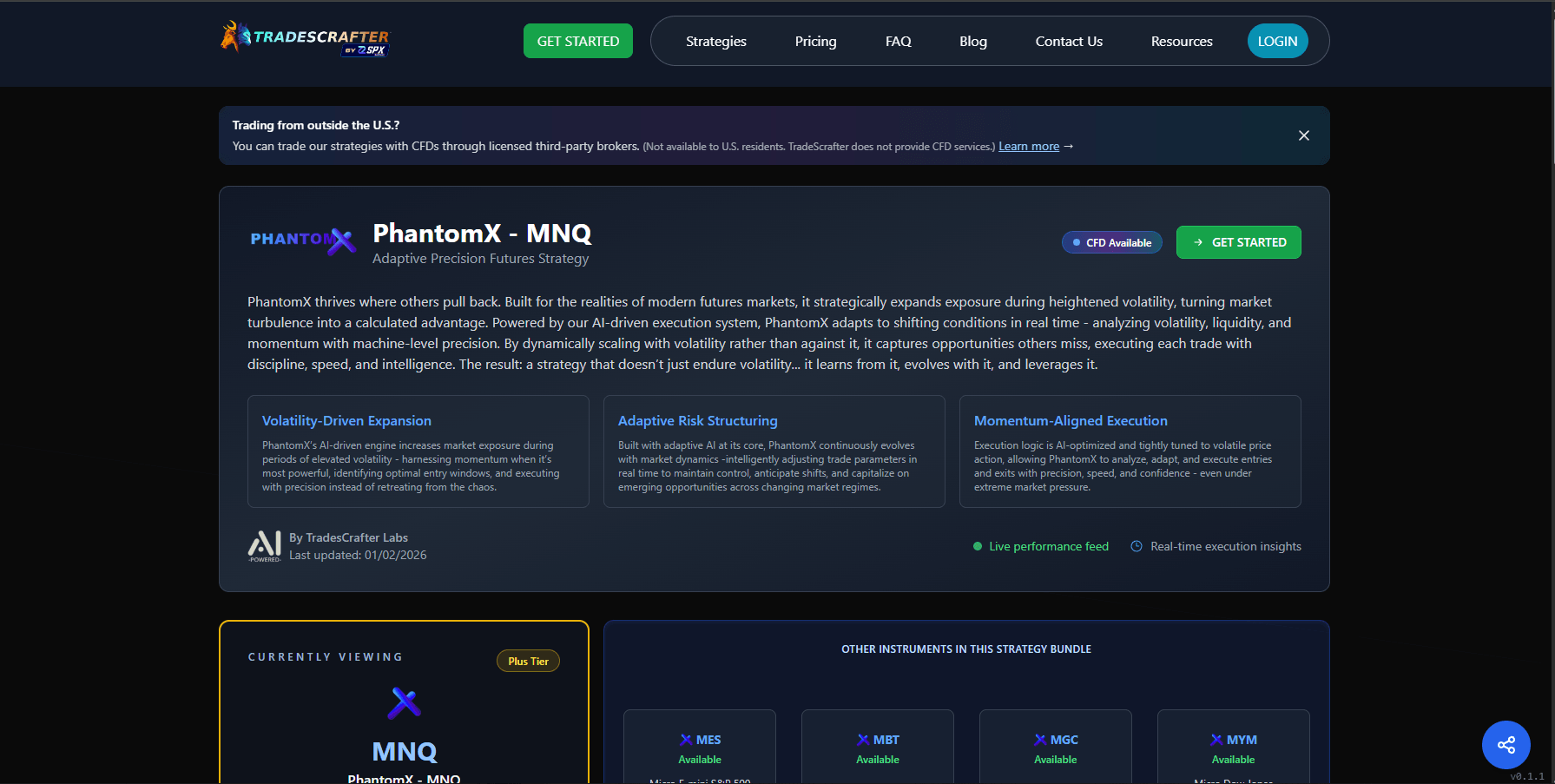Select the Momentum-Aligned Execution heading

[x=1071, y=420]
